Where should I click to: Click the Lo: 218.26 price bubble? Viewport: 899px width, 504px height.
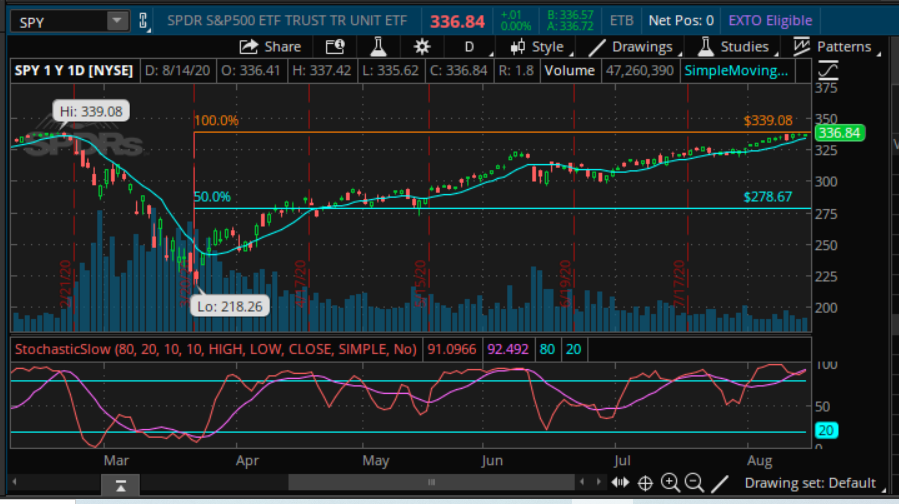pos(230,307)
